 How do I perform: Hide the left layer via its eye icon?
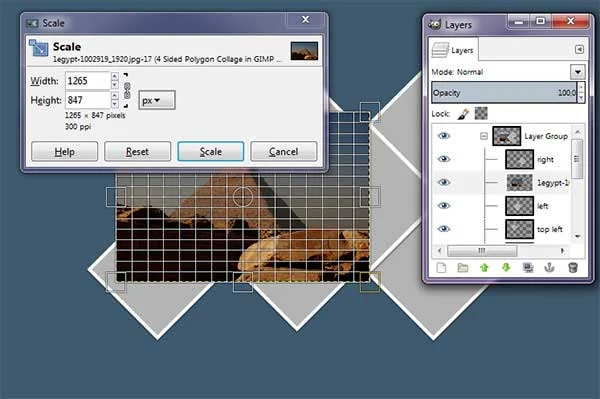click(x=443, y=205)
